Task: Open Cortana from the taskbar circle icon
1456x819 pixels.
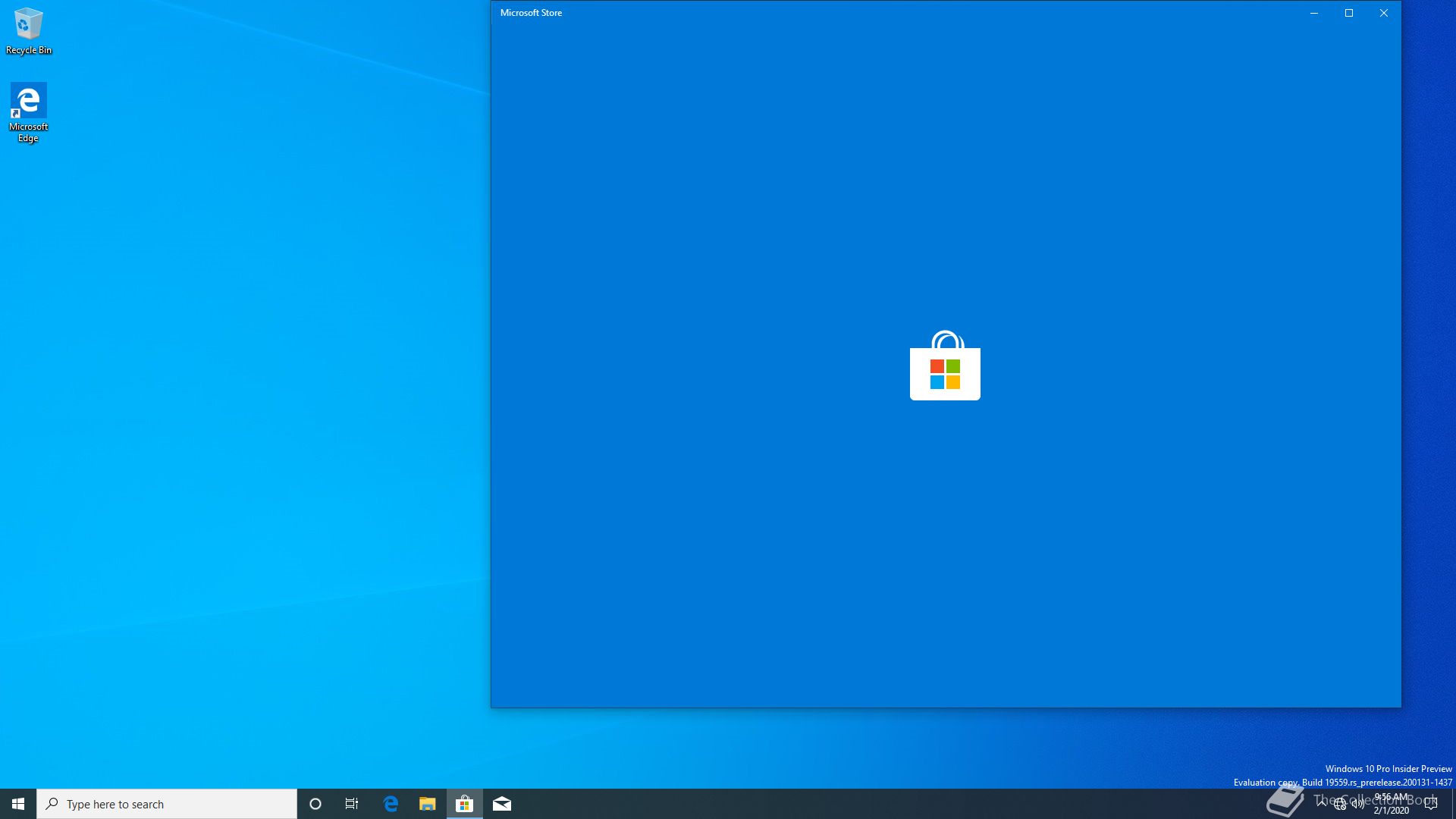Action: (x=315, y=804)
